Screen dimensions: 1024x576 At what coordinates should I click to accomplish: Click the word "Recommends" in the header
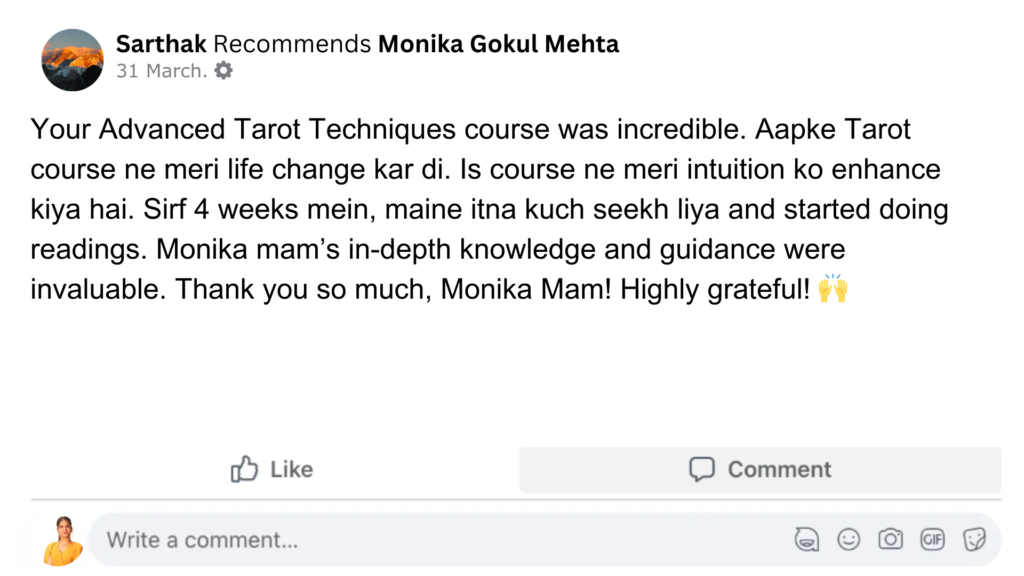292,44
